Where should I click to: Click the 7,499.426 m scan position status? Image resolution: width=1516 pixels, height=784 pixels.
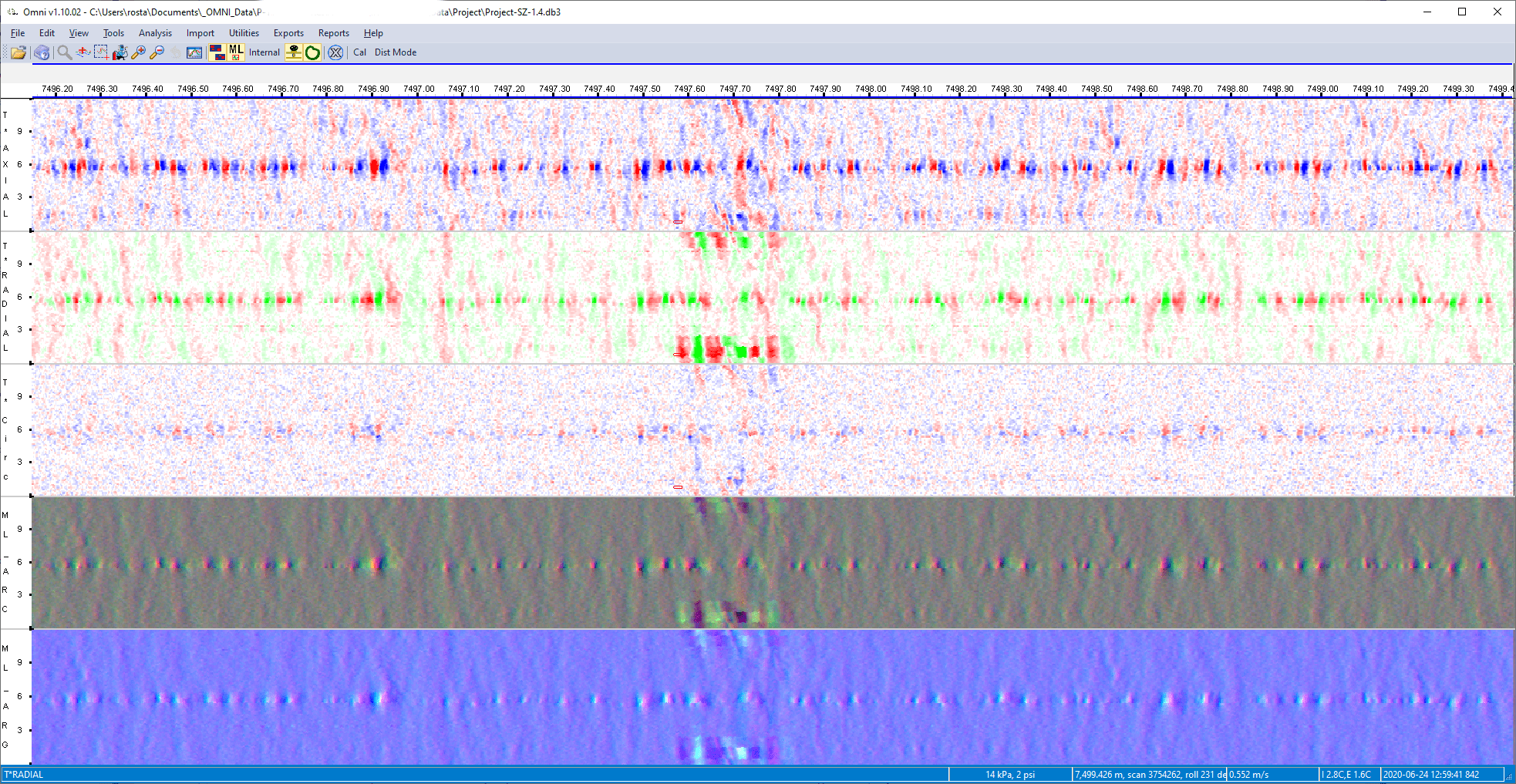click(1149, 775)
